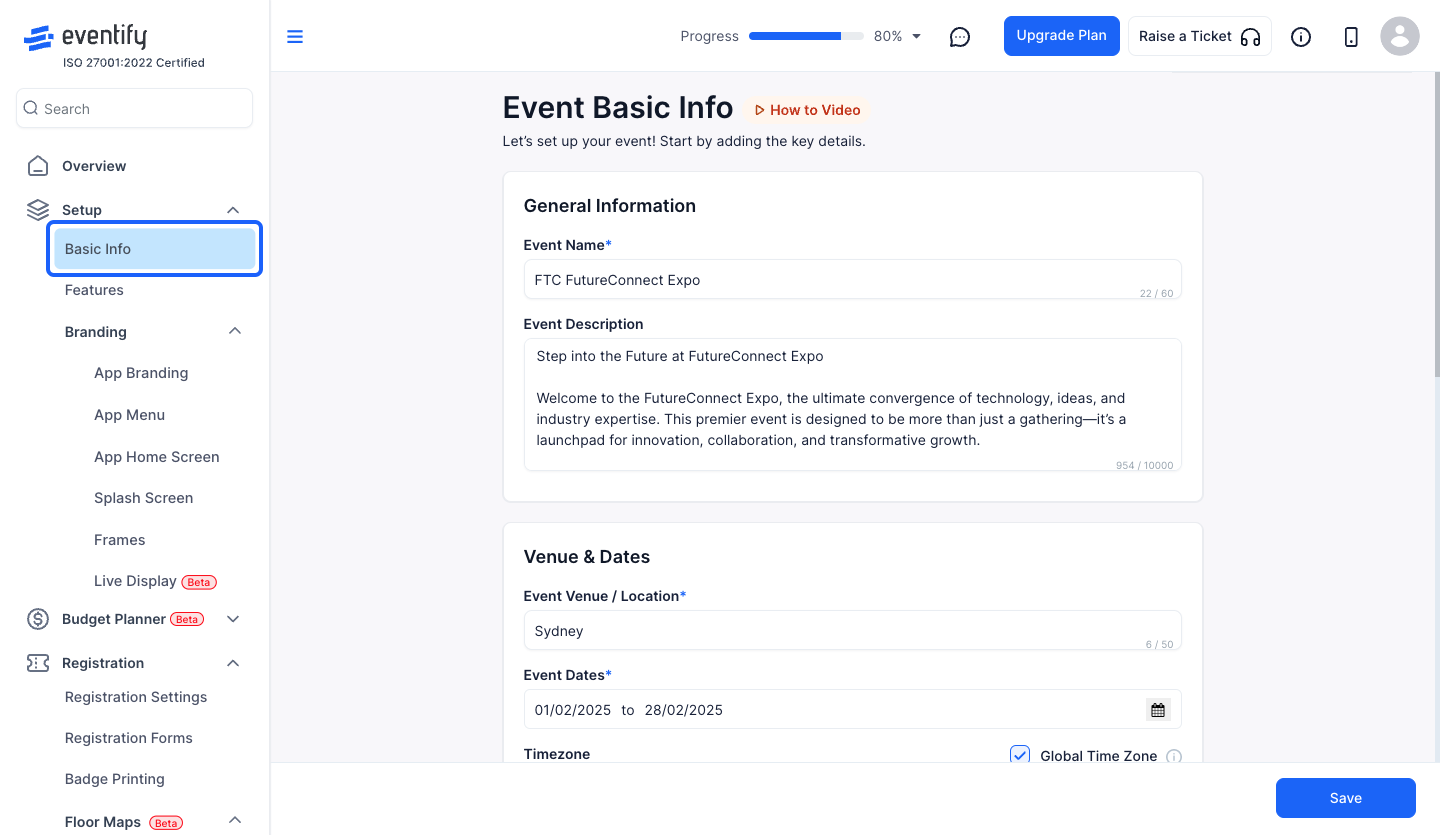Open Frames in the sidebar
The image size is (1440, 835).
(x=119, y=540)
